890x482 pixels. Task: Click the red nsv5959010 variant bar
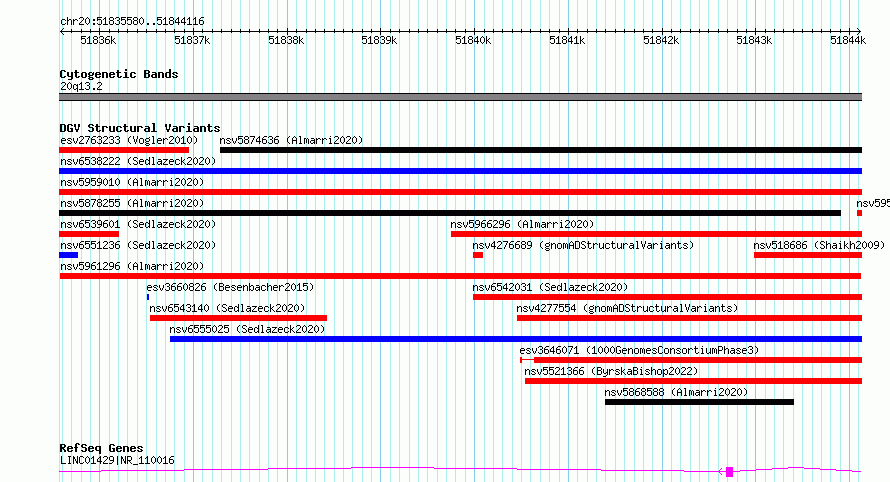(x=460, y=192)
